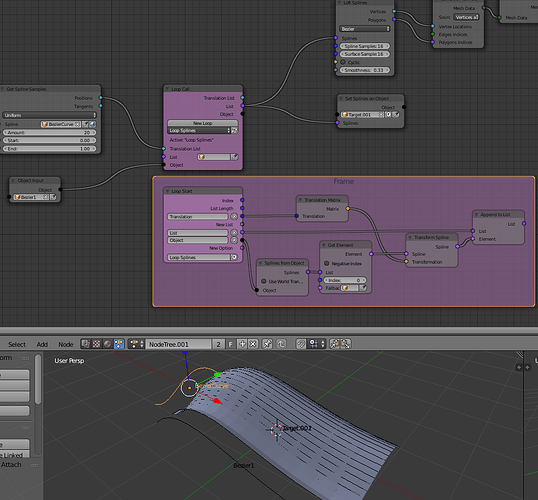The image size is (538, 500).
Task: Toggle the pin node tree icon
Action: click(267, 344)
